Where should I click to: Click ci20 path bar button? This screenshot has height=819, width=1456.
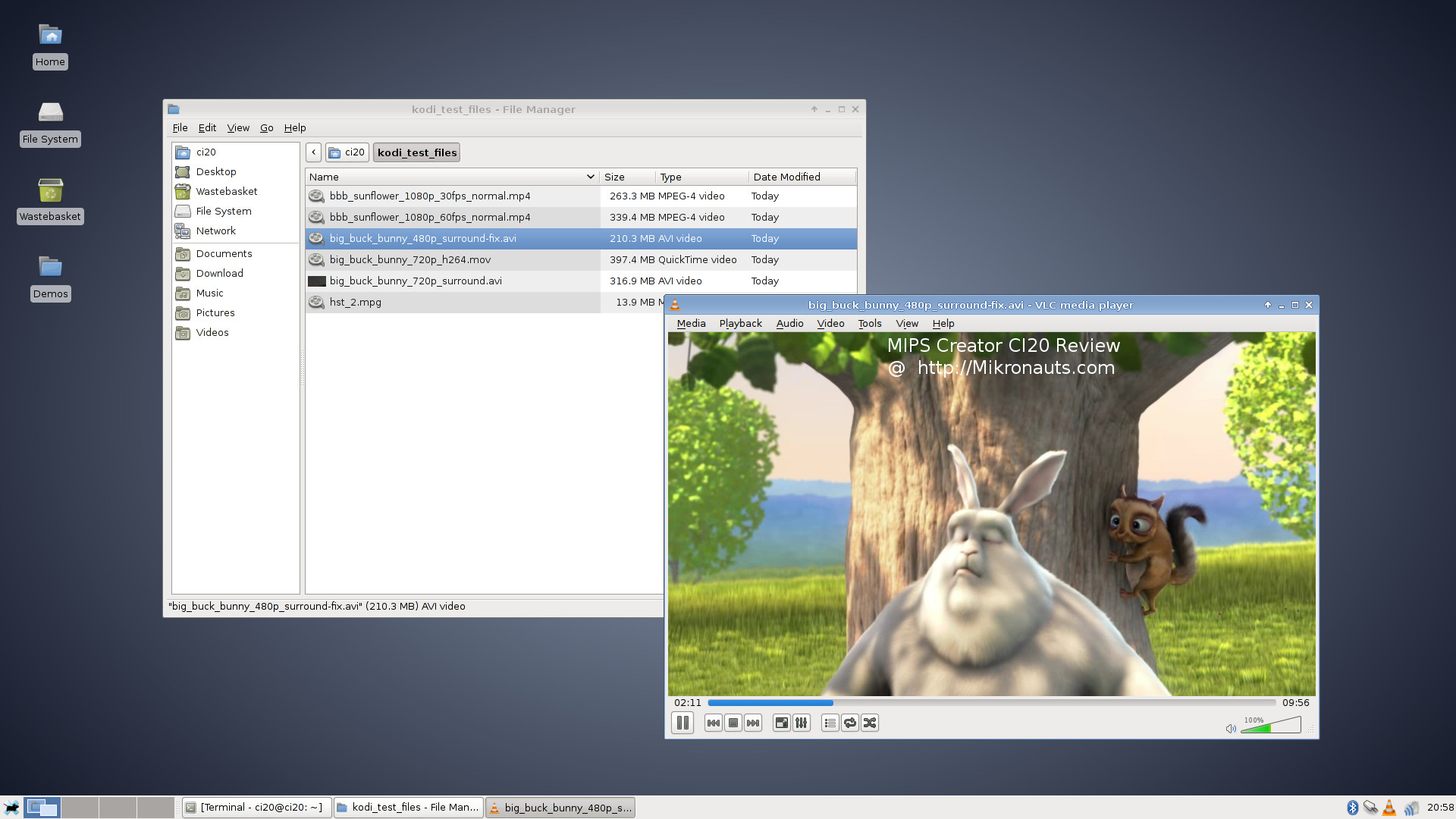tap(347, 152)
